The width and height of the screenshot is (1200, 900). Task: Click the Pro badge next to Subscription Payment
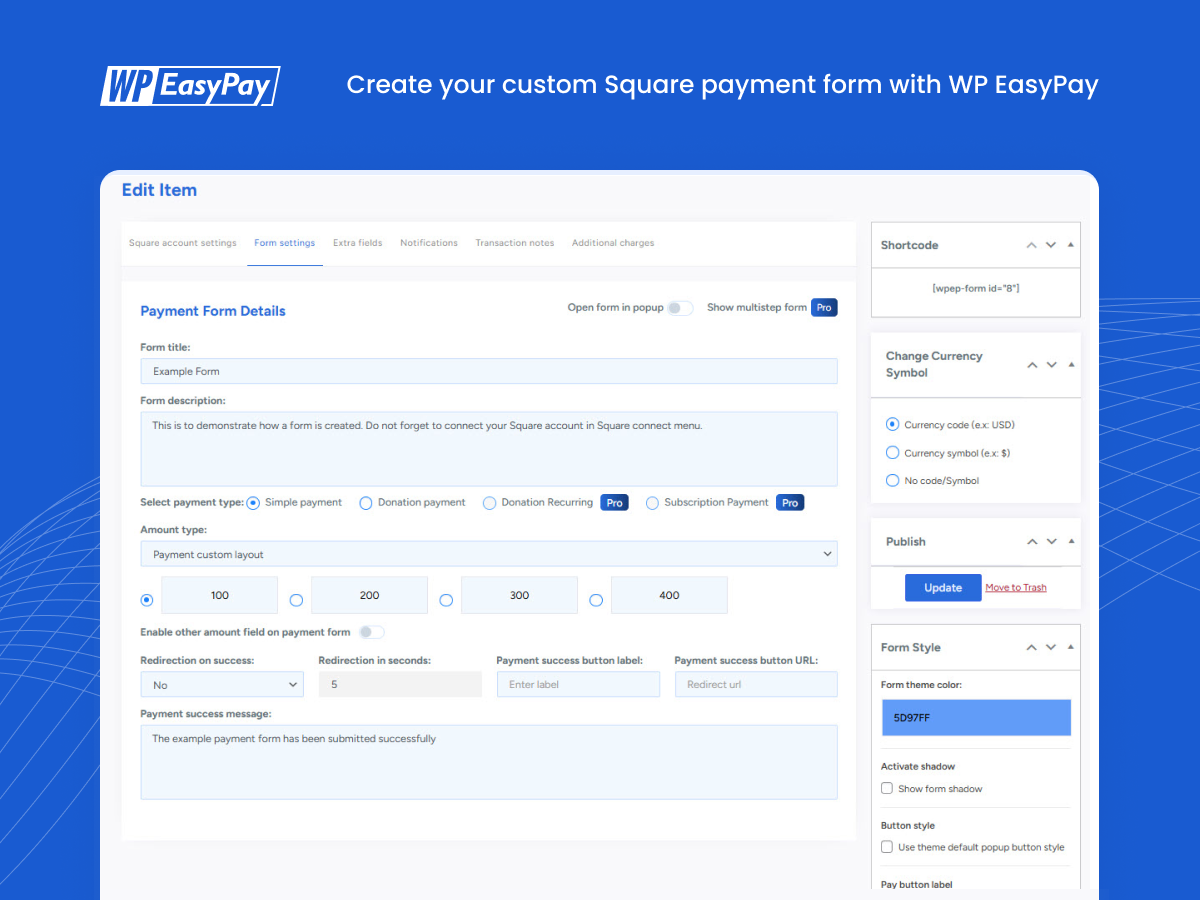(x=790, y=502)
